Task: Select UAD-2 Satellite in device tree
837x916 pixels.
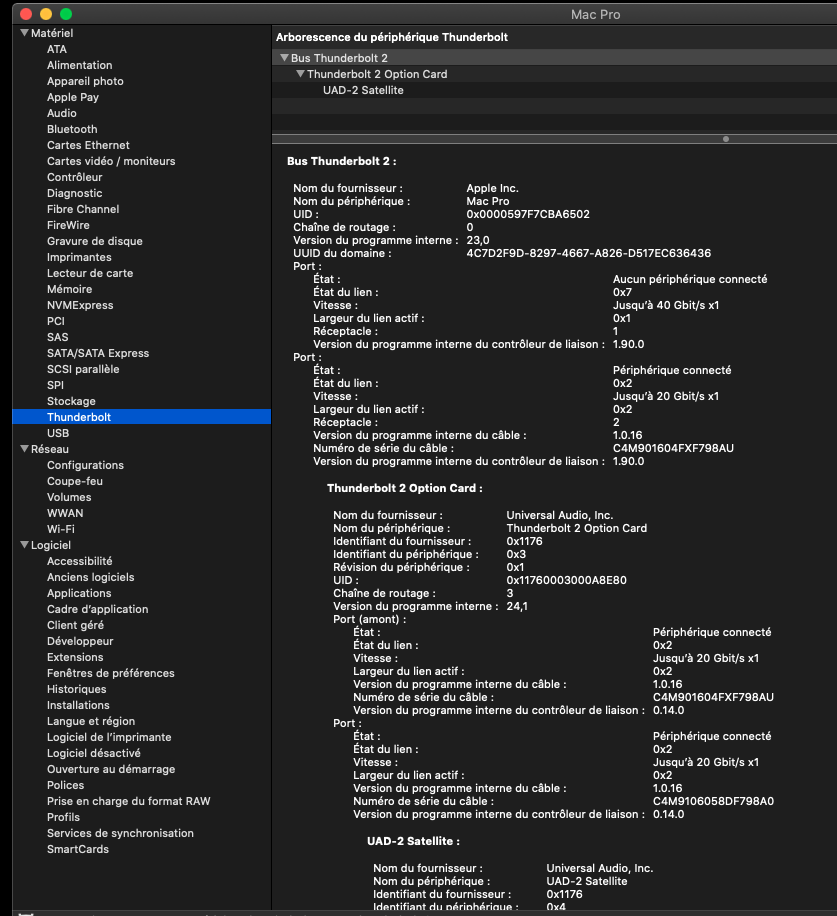Action: (363, 90)
